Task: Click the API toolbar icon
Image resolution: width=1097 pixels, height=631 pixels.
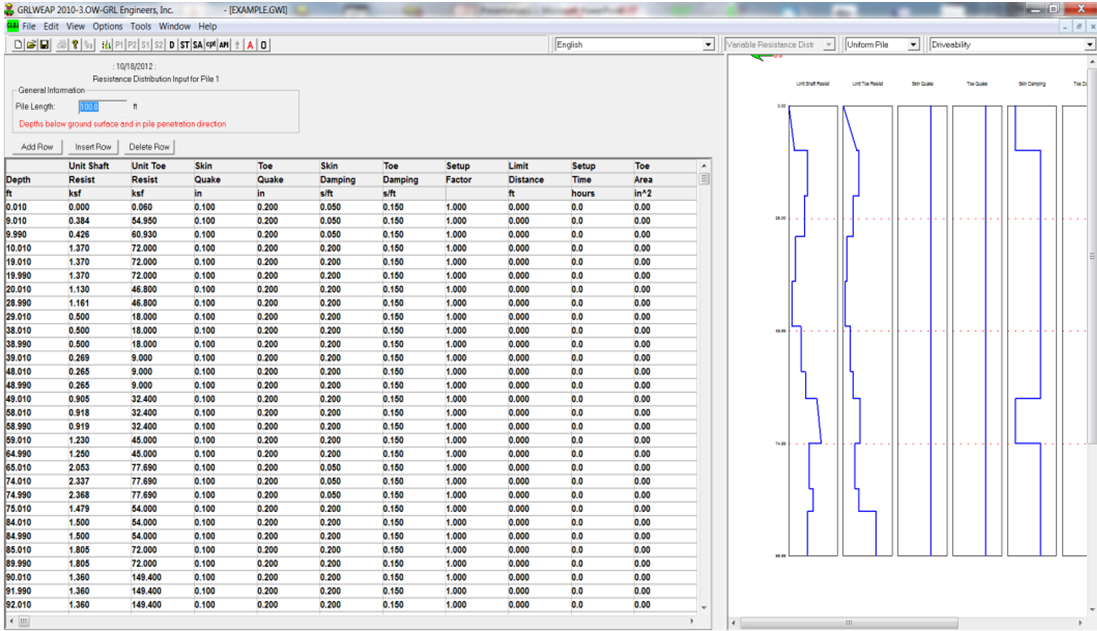Action: point(224,45)
